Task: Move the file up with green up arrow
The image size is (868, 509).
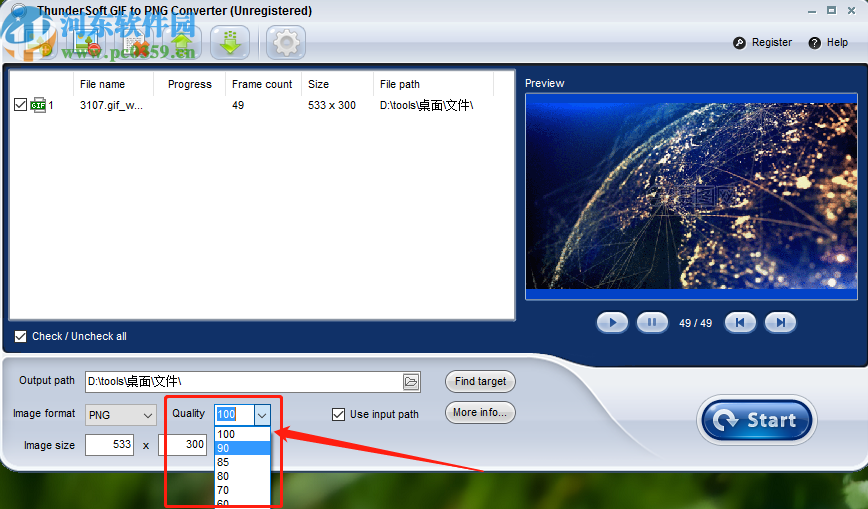Action: (182, 43)
